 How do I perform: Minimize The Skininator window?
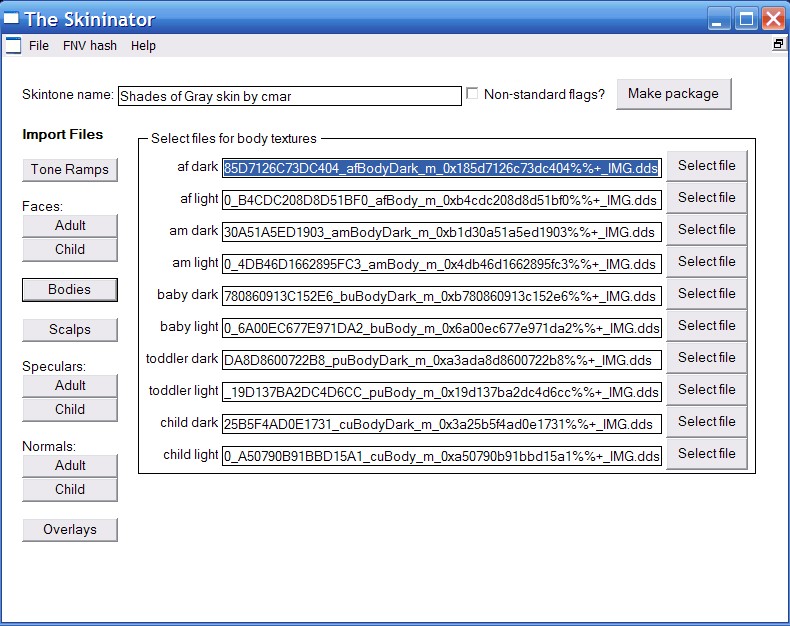coord(719,19)
